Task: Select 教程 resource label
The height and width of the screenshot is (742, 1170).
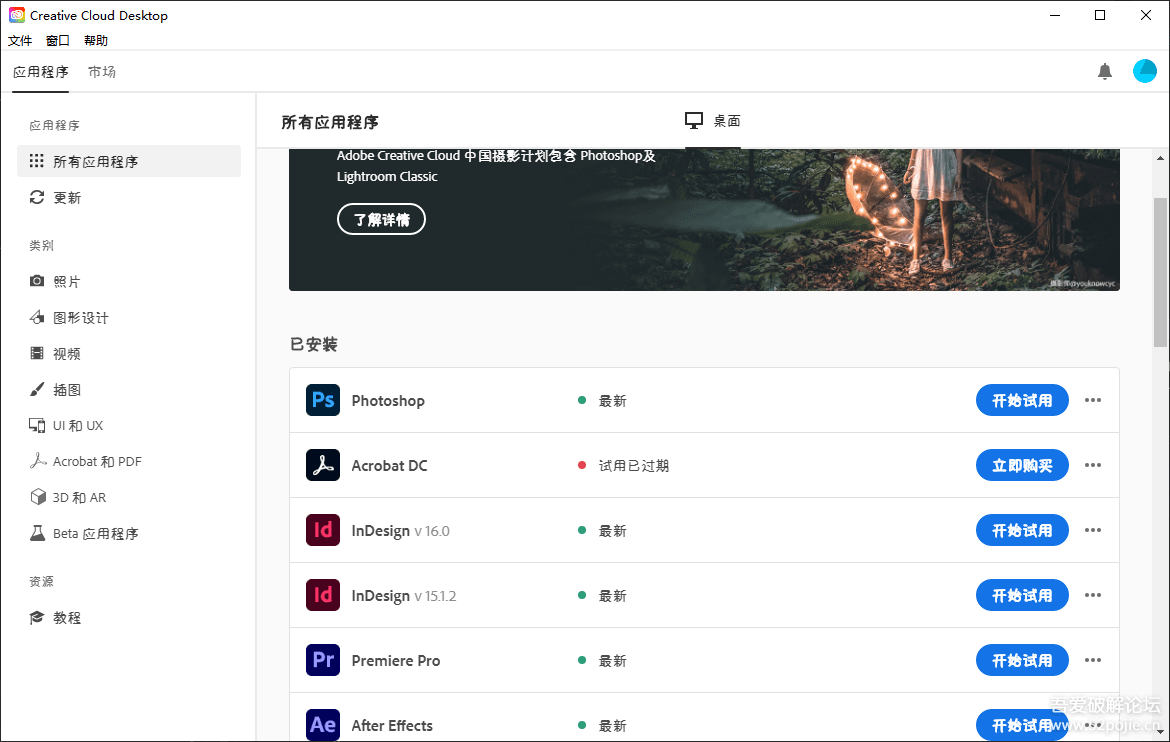Action: (67, 618)
